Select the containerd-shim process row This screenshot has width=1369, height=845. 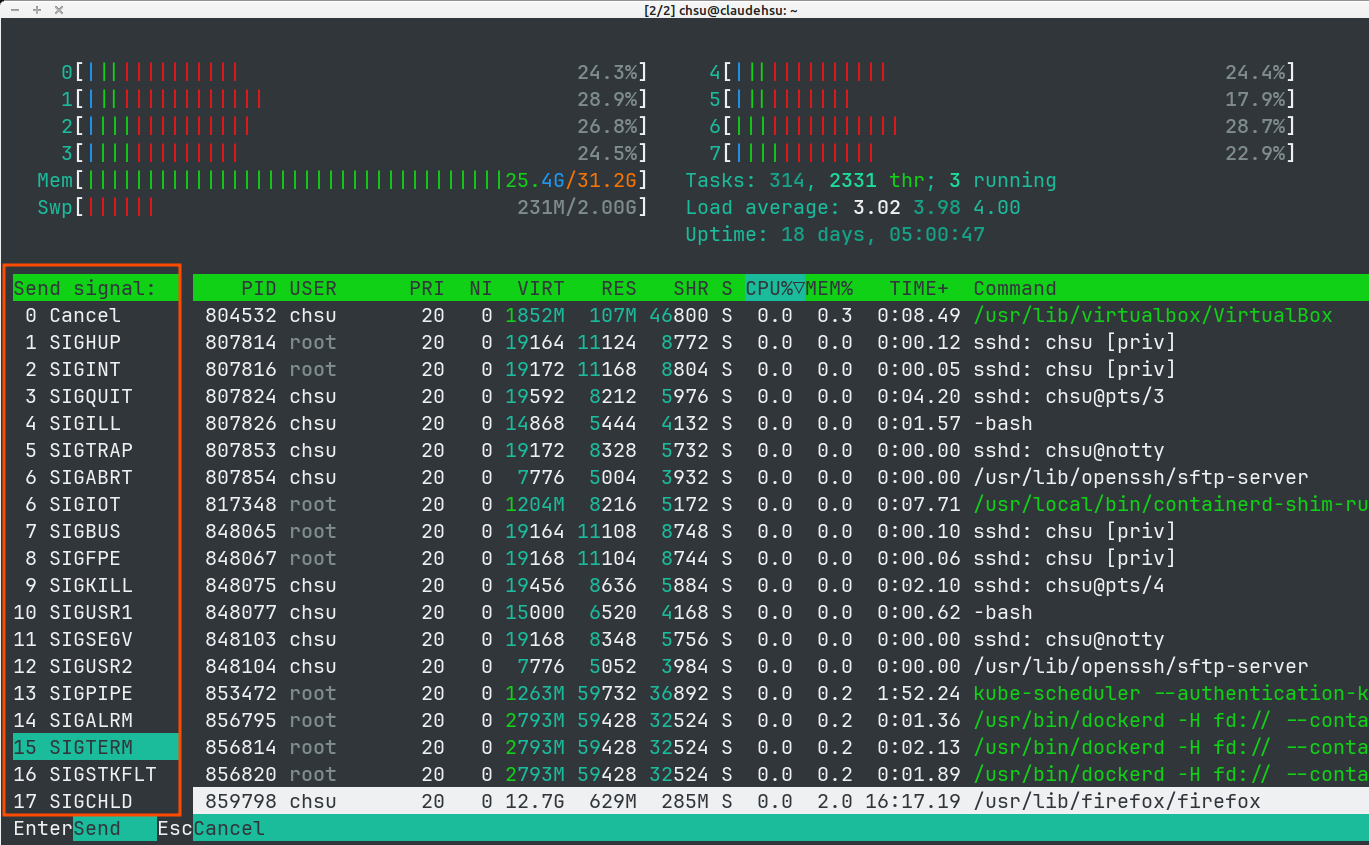tap(781, 504)
